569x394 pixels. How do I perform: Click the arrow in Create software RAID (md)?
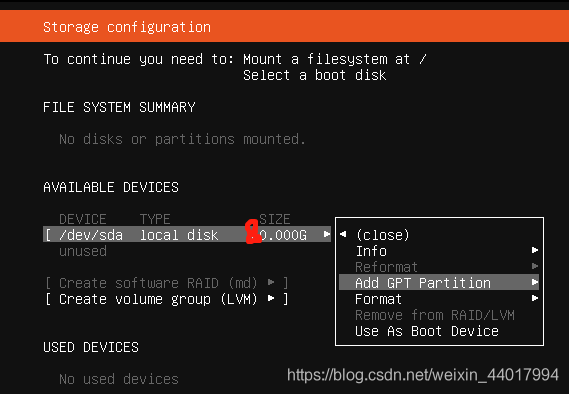coord(271,282)
